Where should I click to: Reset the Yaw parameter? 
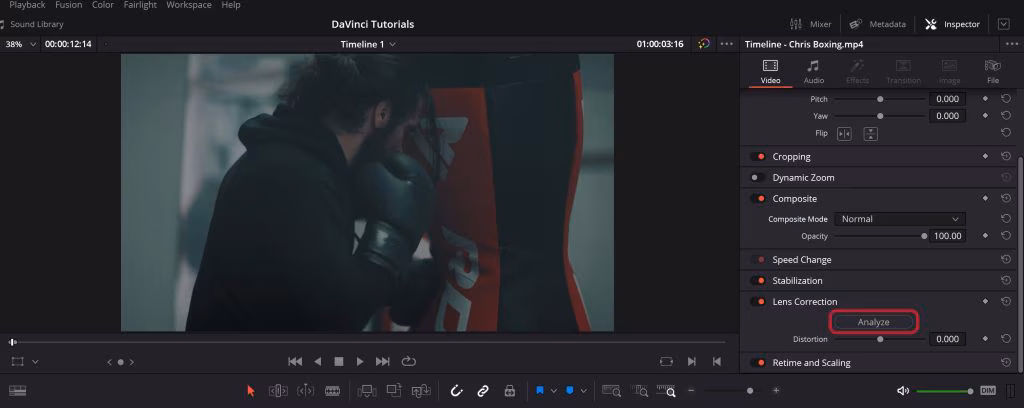tap(1006, 116)
